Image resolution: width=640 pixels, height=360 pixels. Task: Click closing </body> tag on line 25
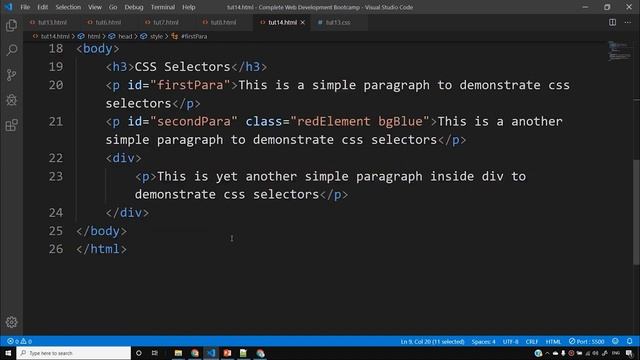[101, 231]
